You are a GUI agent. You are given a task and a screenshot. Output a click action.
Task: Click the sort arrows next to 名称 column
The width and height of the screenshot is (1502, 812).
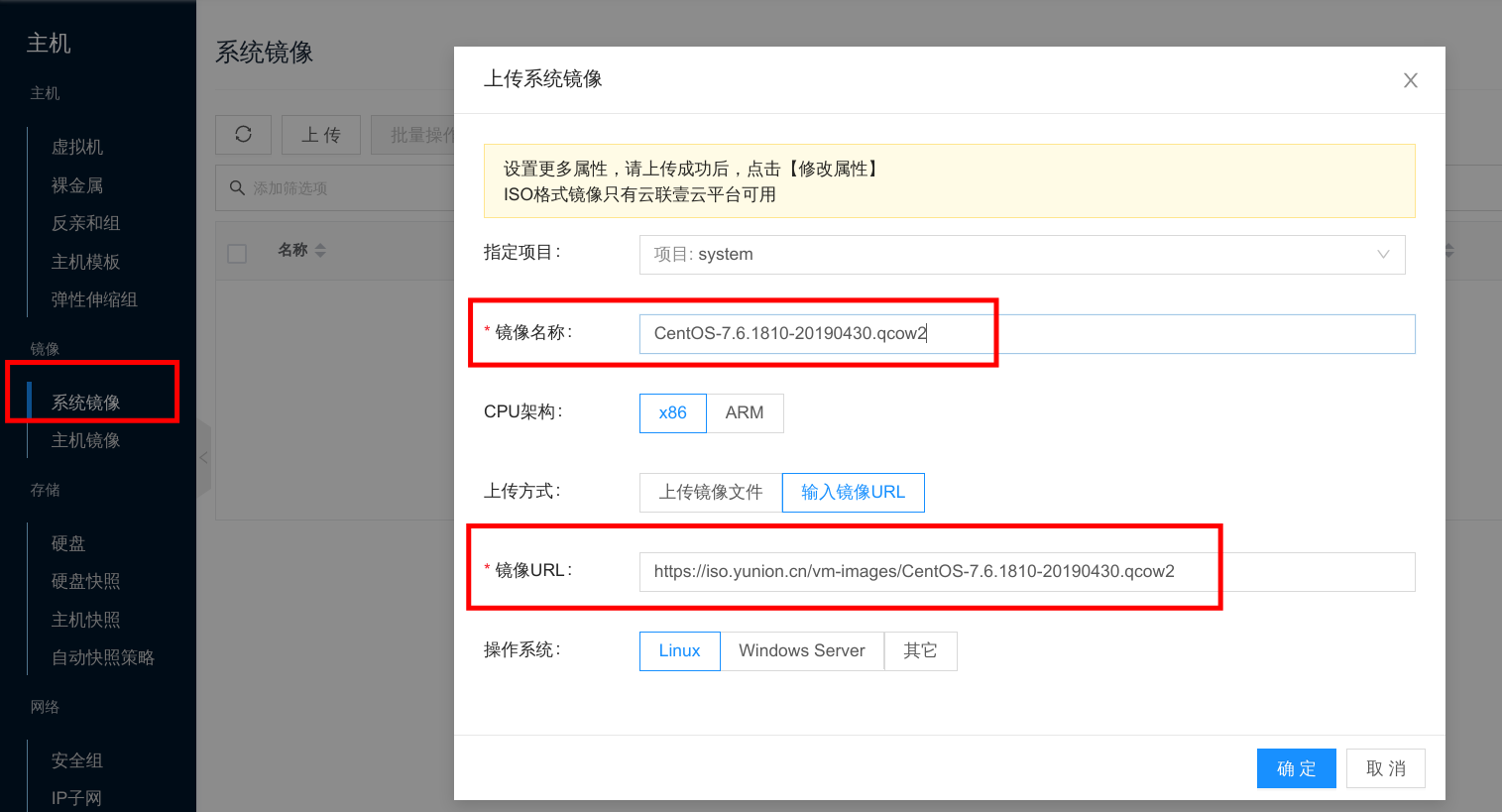tap(320, 251)
